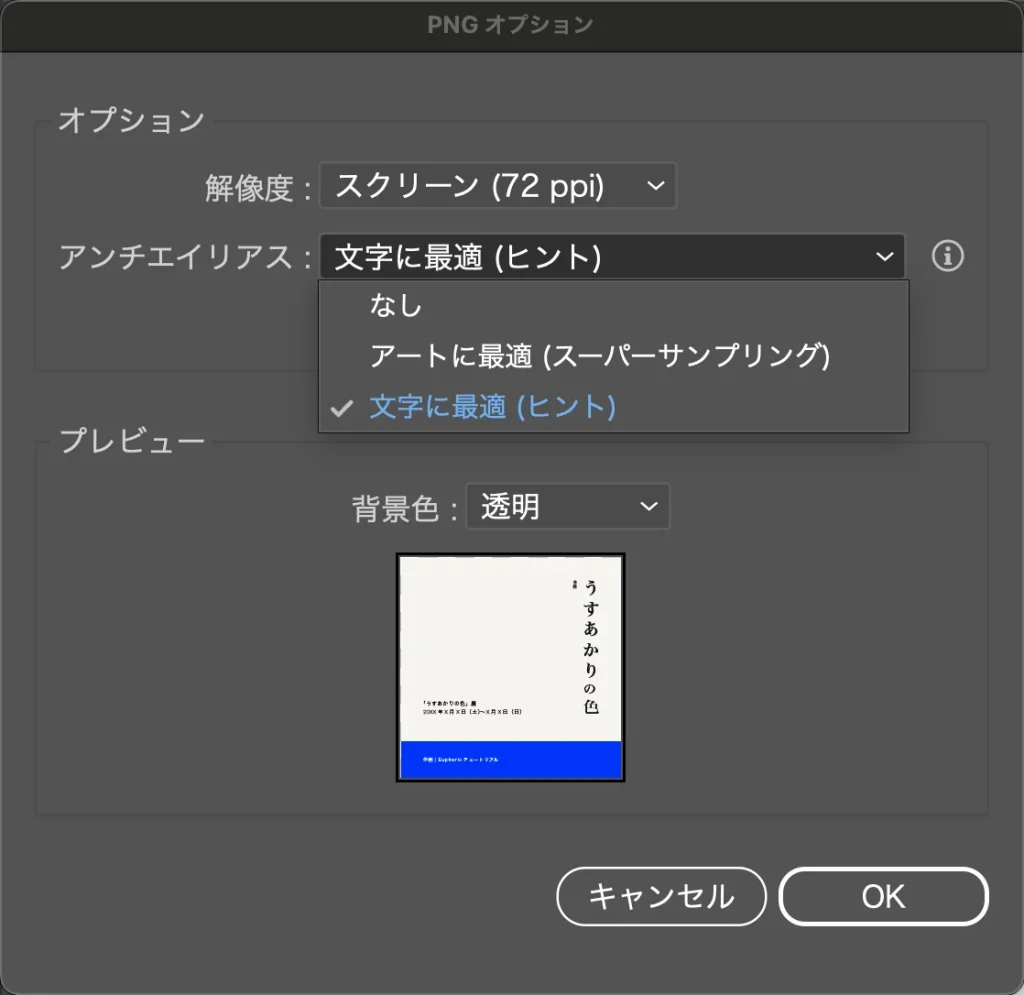Viewport: 1024px width, 995px height.
Task: Click the artwork preview thumbnail
Action: coord(510,667)
